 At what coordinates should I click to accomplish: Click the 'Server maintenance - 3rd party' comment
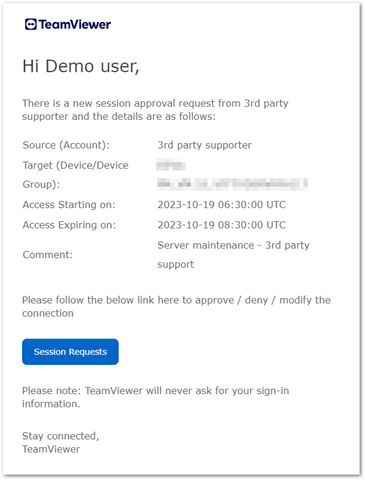[233, 245]
